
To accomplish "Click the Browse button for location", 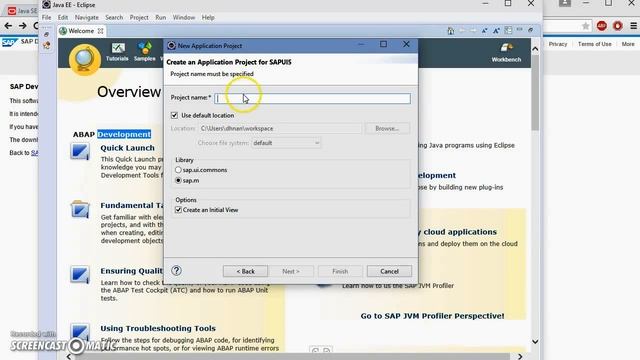I will (x=387, y=129).
